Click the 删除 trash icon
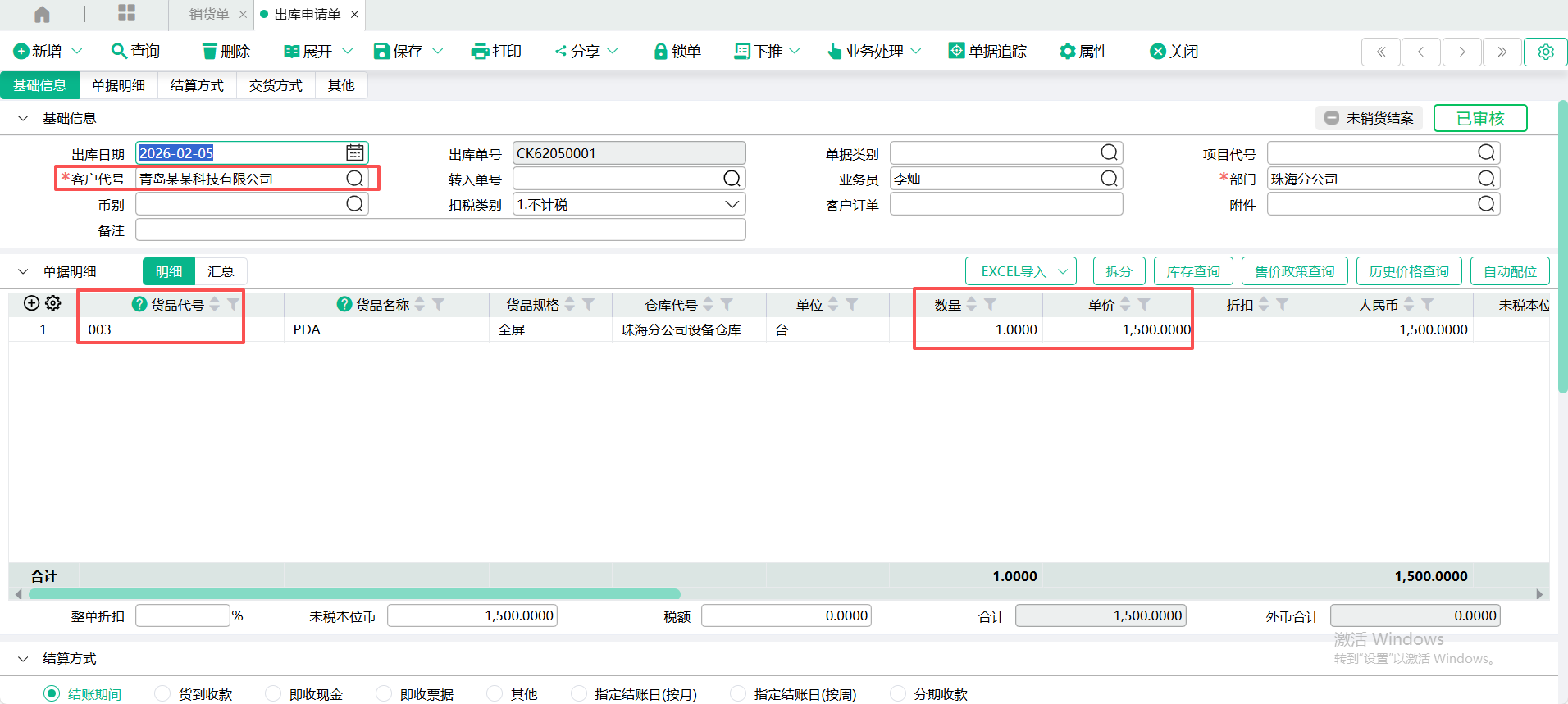 (x=210, y=52)
